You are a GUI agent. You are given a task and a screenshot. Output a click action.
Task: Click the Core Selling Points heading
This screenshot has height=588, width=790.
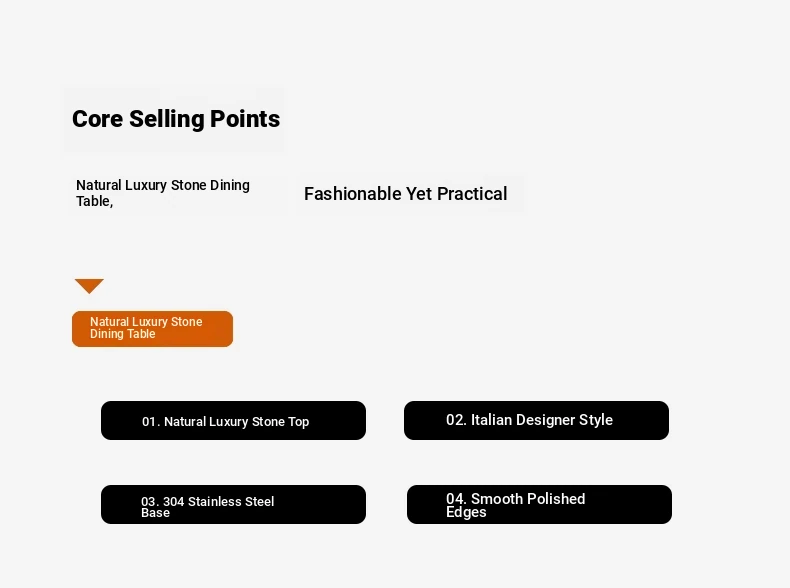click(x=176, y=119)
